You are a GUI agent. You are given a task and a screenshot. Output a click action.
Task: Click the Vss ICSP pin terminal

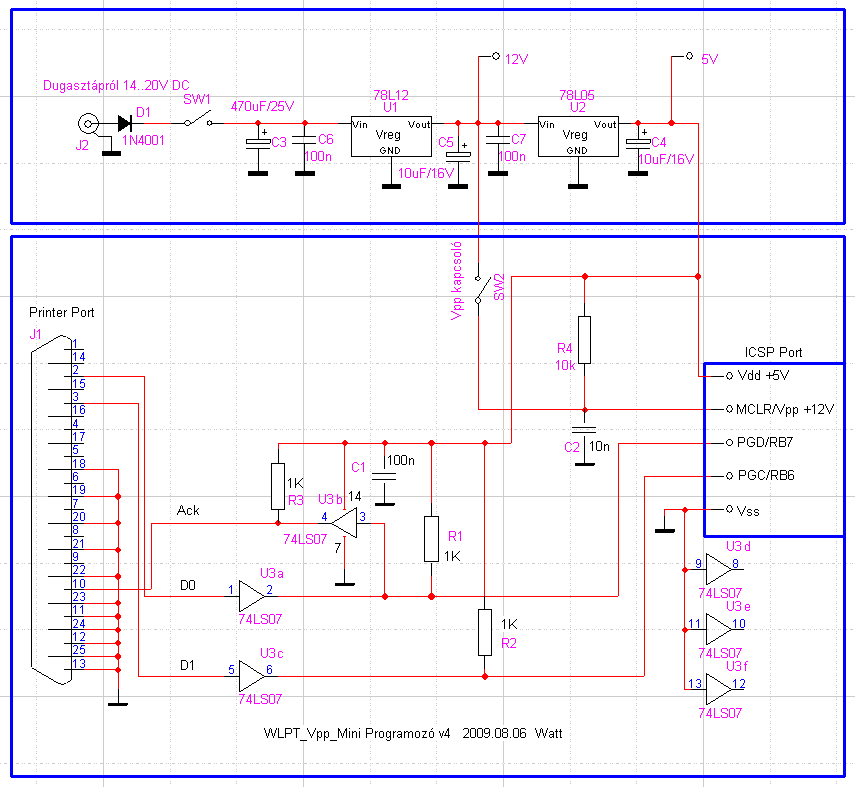[x=729, y=509]
